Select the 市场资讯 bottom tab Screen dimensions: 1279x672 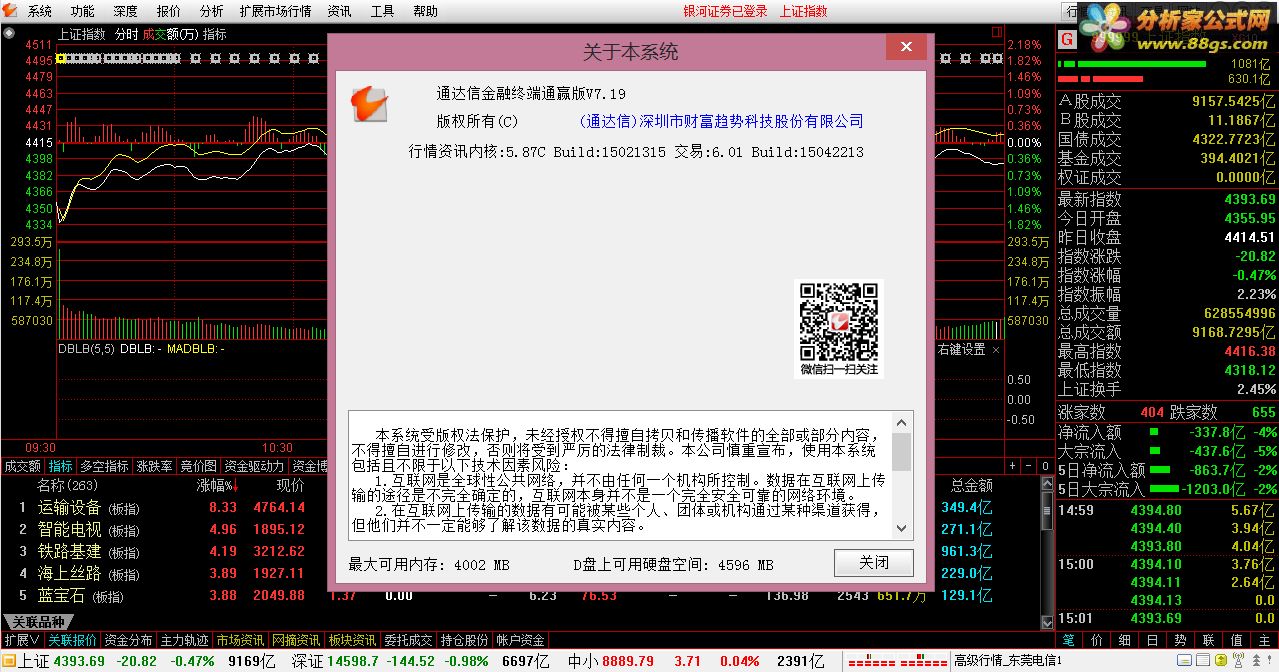240,640
